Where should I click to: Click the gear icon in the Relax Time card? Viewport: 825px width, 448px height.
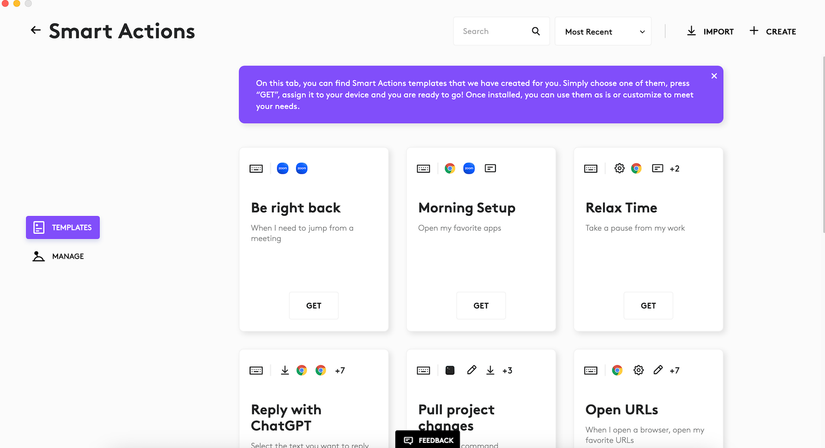(x=619, y=168)
